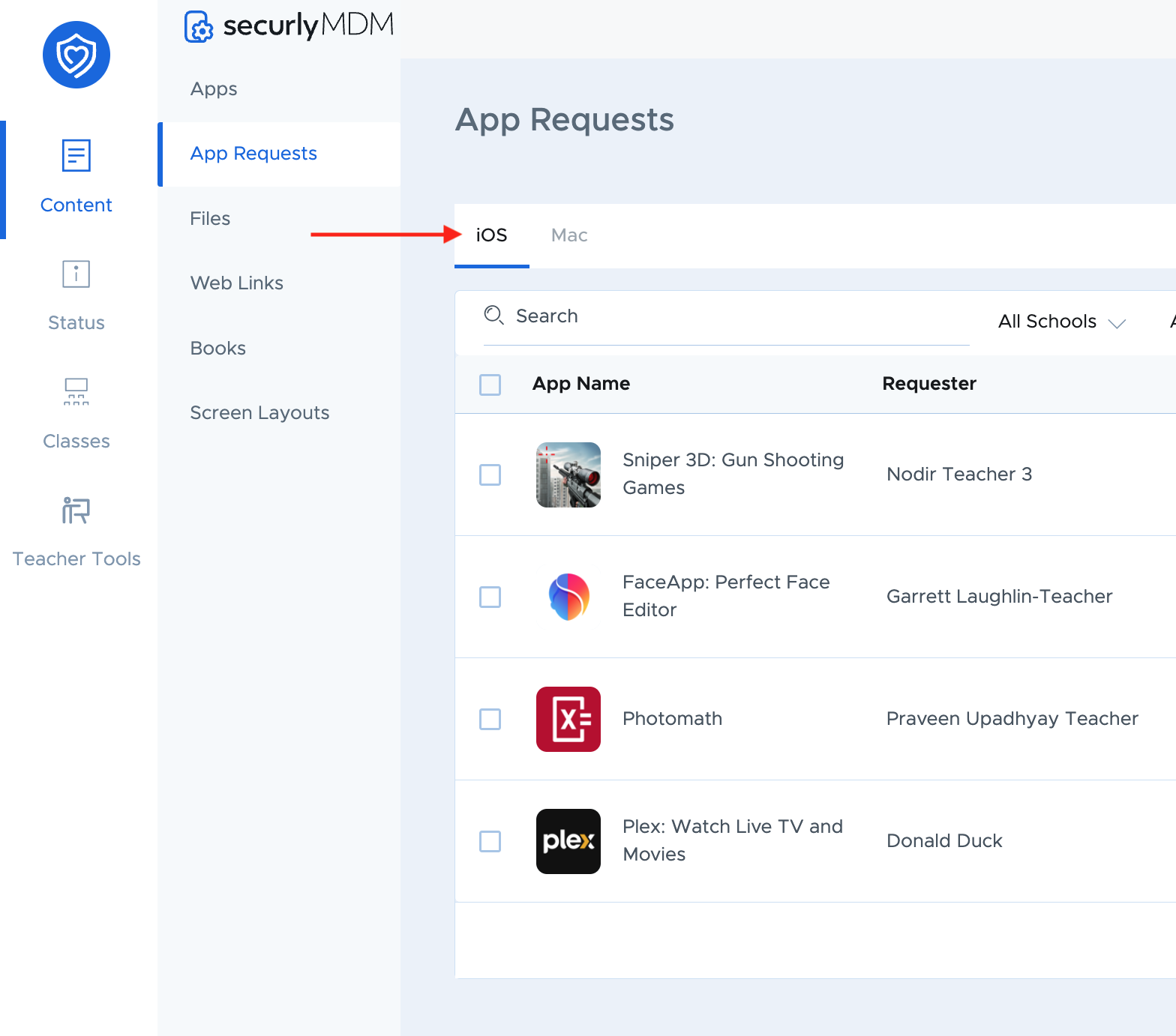Click the Search input field

[727, 317]
